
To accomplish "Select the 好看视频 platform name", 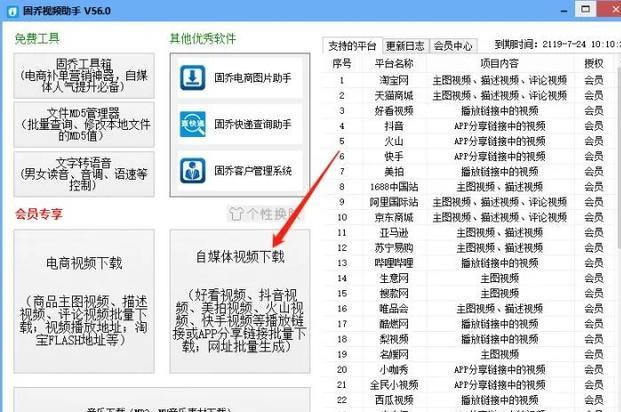I will click(394, 111).
